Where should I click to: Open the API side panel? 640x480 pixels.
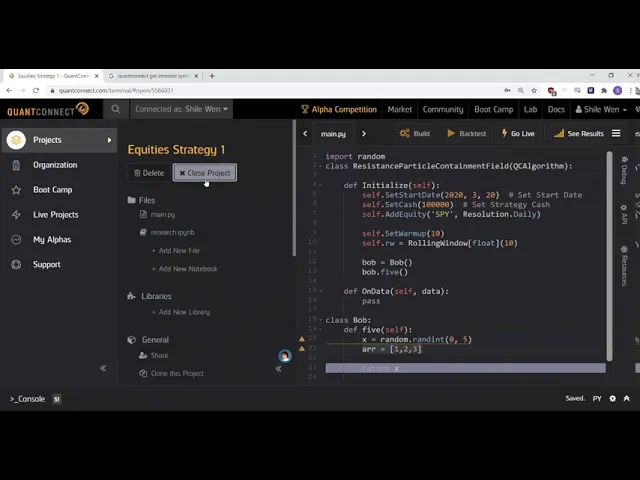(624, 214)
